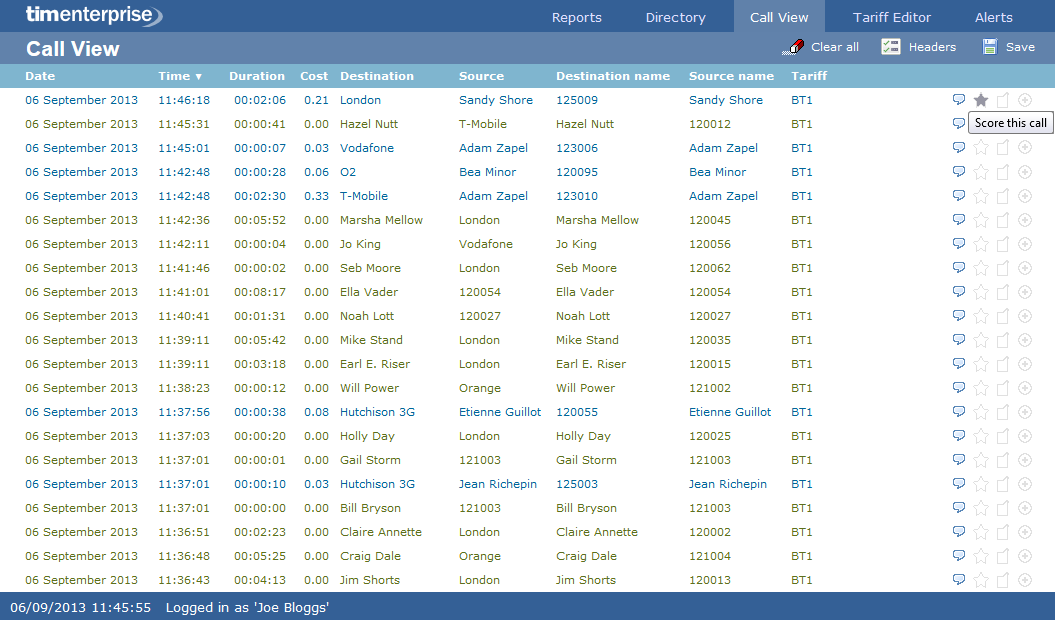The image size is (1055, 620).
Task: Open the Reports tab
Action: 577,18
